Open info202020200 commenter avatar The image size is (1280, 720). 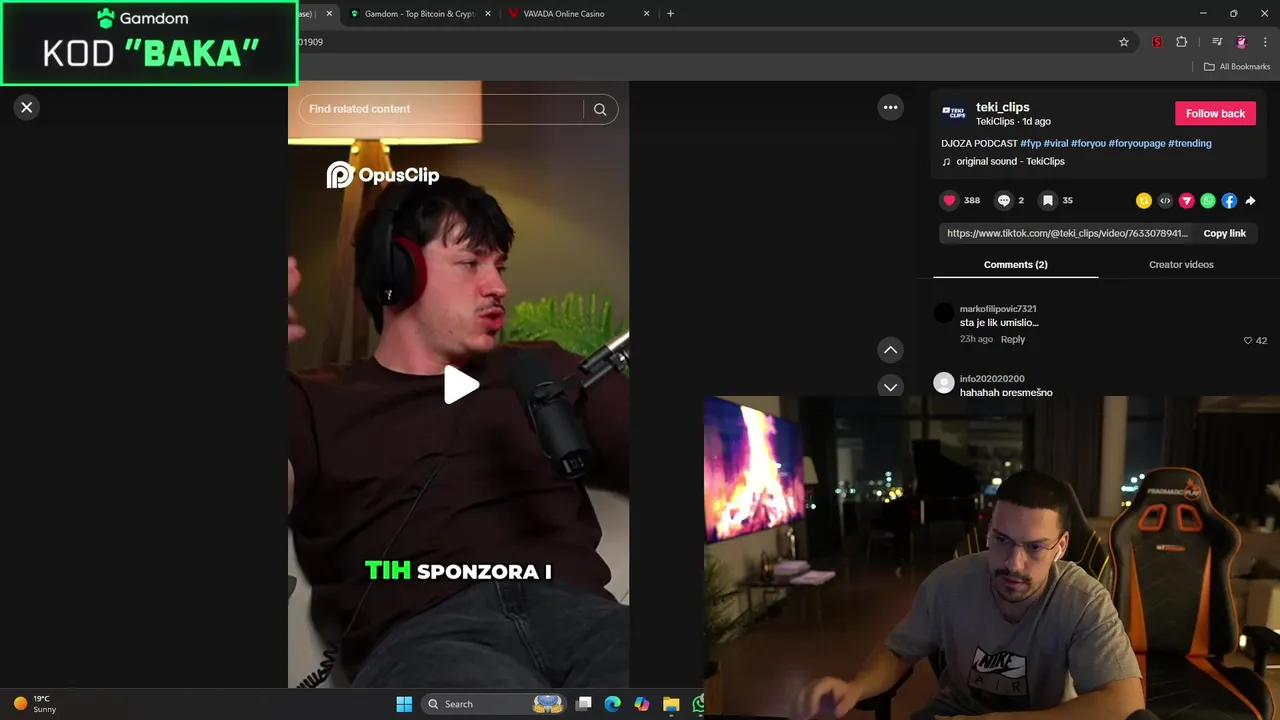click(x=943, y=383)
